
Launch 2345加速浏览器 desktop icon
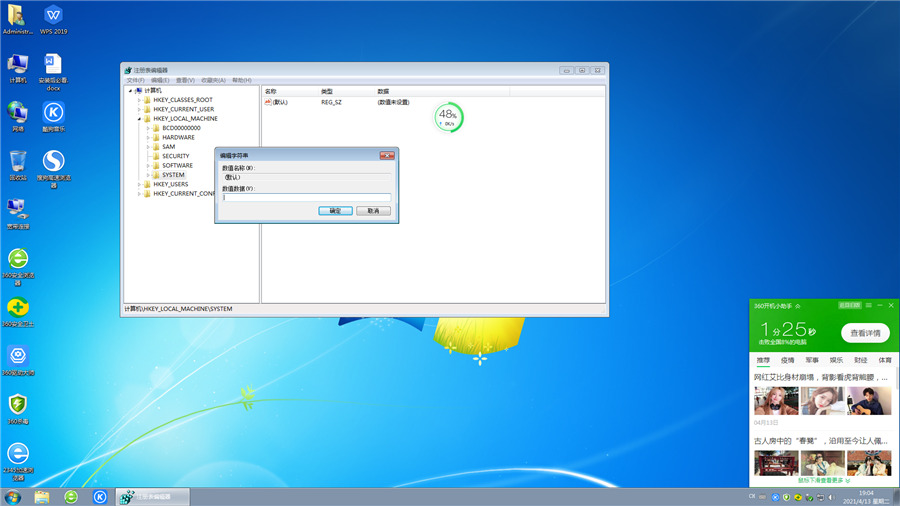tap(18, 461)
